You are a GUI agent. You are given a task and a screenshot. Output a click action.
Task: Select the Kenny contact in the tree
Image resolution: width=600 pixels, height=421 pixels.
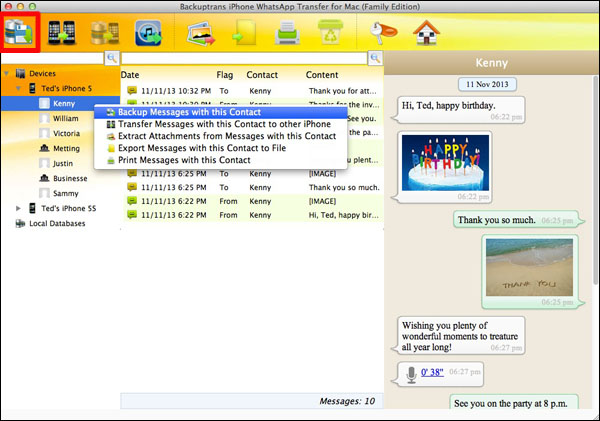(x=64, y=104)
